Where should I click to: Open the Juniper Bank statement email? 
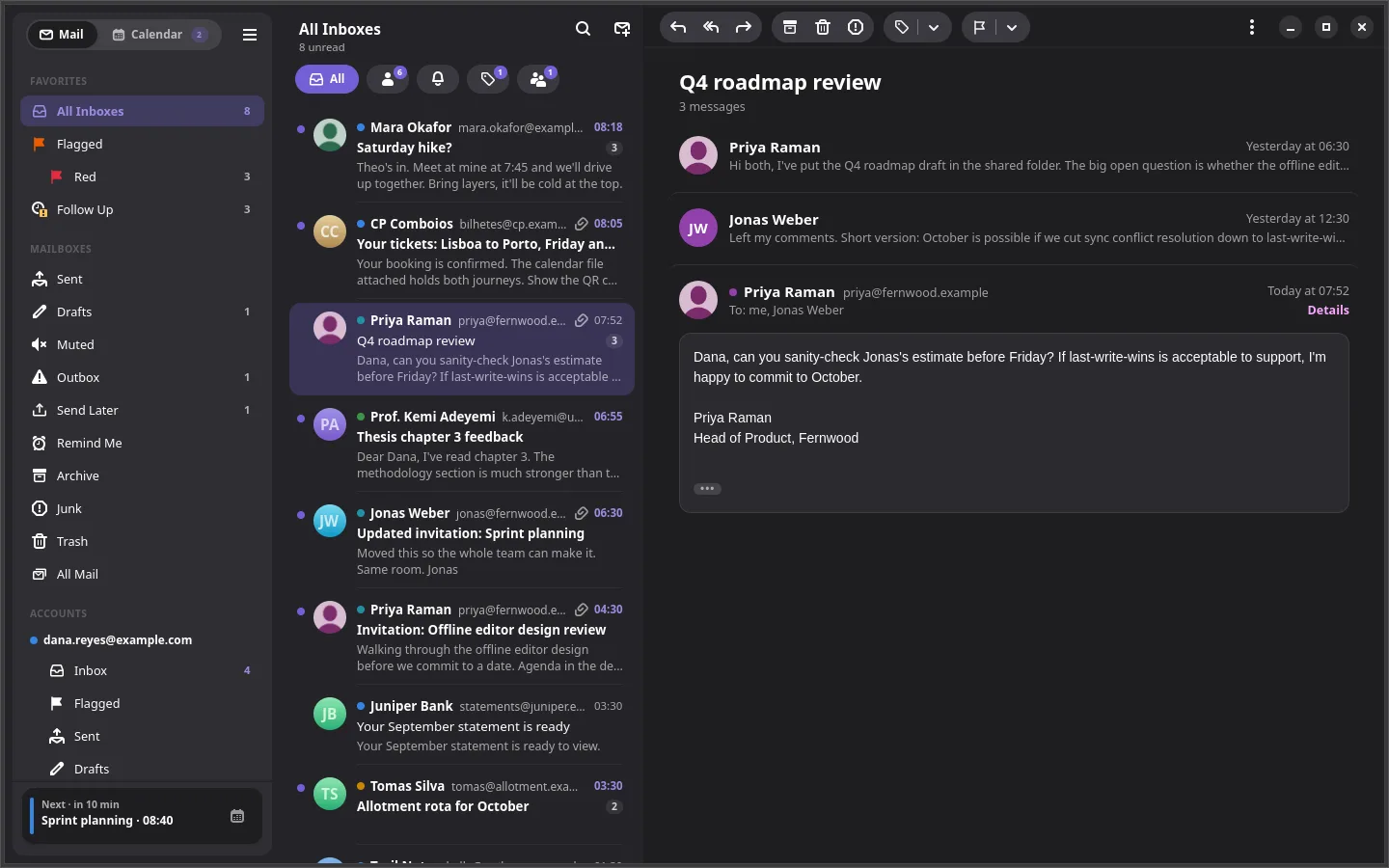tap(462, 726)
